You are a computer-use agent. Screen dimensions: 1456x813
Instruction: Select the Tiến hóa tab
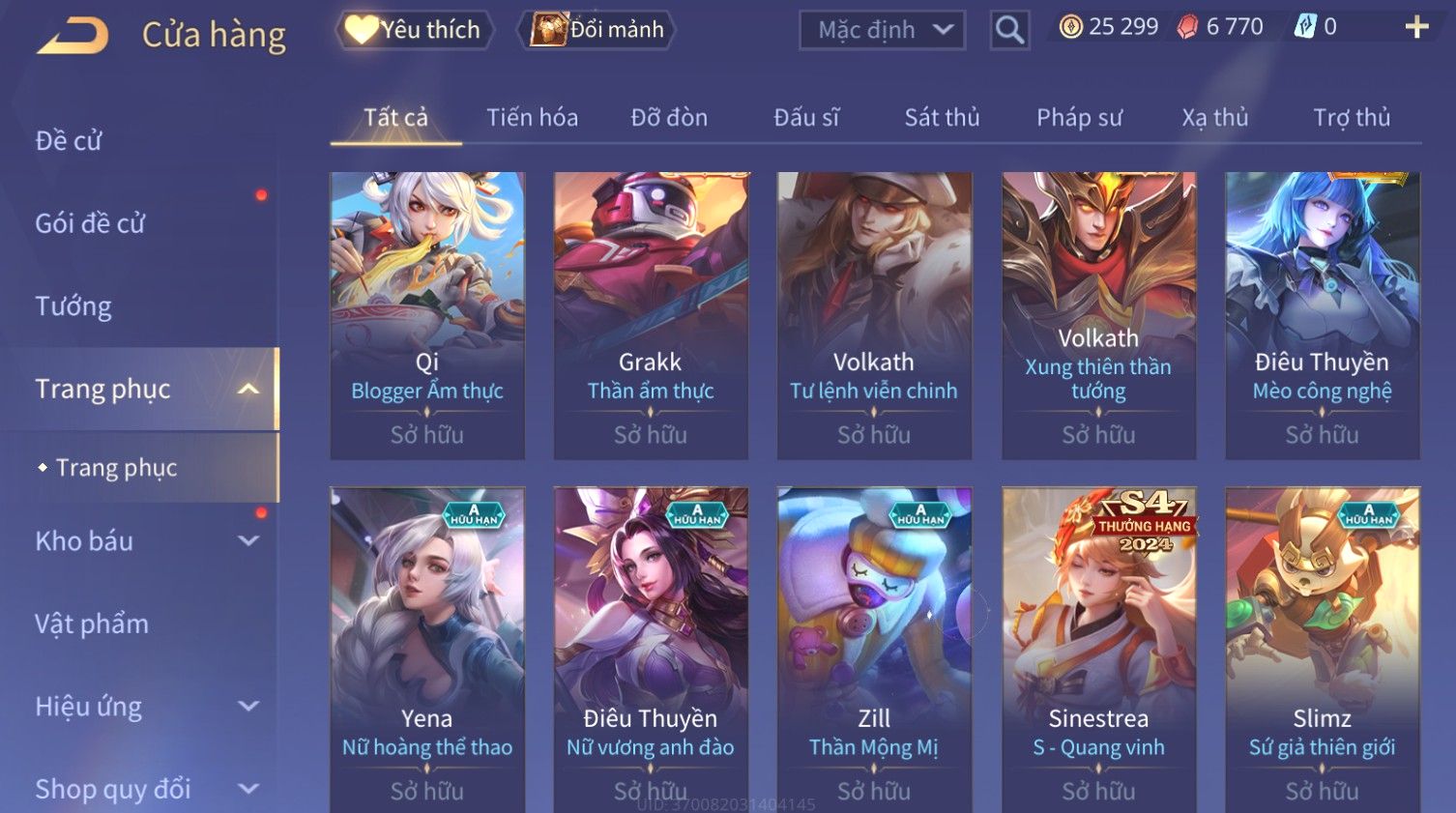(x=532, y=118)
